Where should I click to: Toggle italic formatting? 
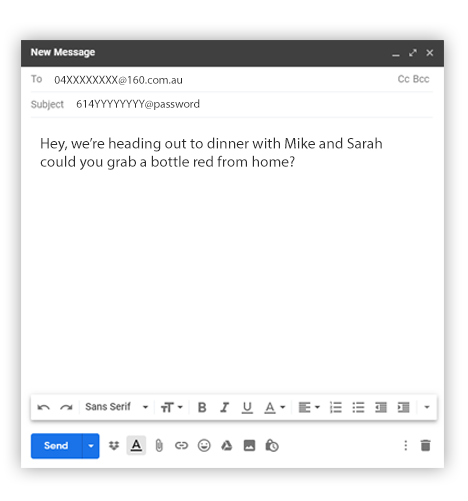pos(225,407)
